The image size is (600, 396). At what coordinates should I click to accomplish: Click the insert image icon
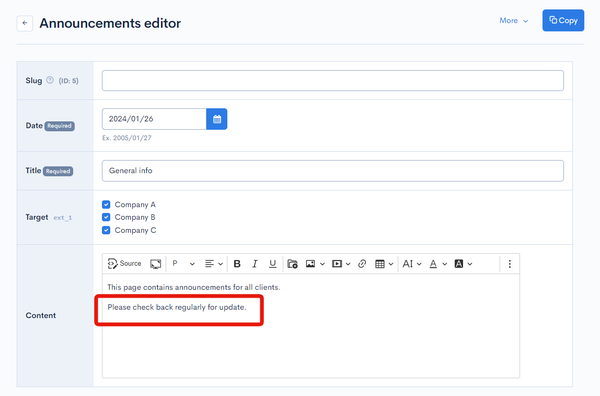[x=310, y=264]
